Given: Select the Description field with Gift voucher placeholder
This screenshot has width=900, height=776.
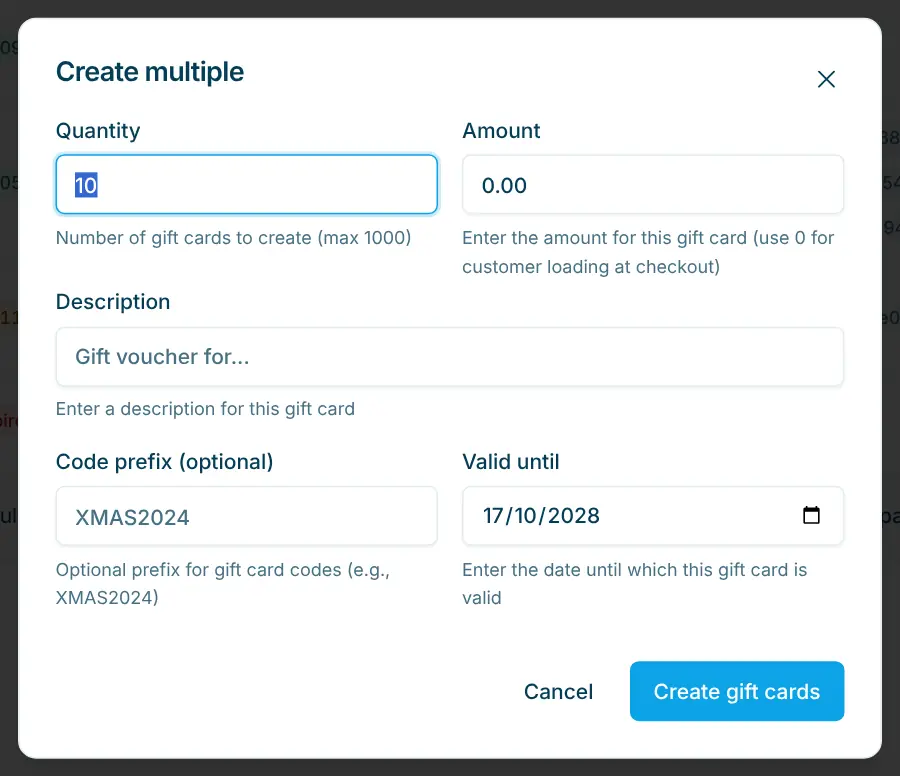Looking at the screenshot, I should tap(450, 356).
